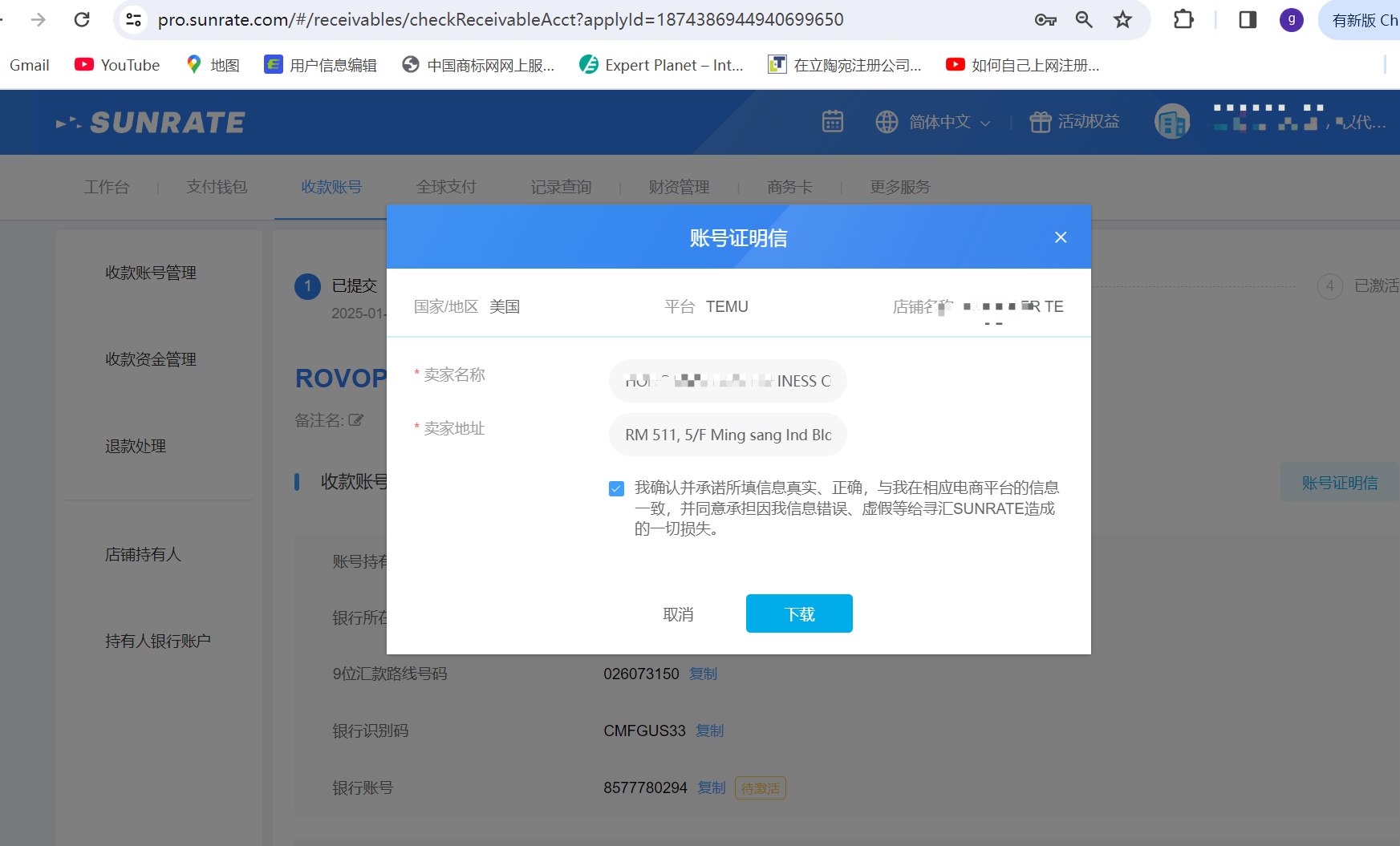Screen dimensions: 1400x846
Task: Open 活动权益 gift benefits
Action: tap(1075, 122)
